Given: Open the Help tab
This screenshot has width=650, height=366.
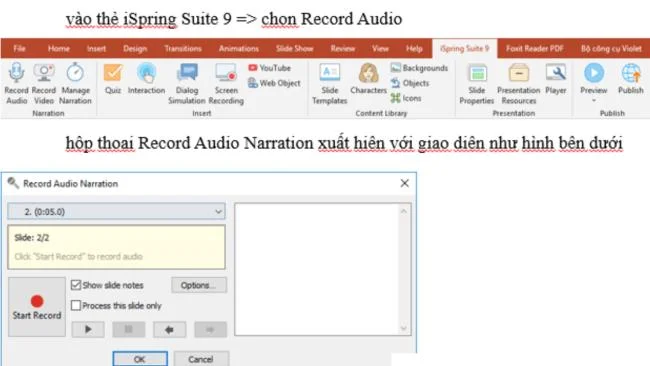Looking at the screenshot, I should pos(414,48).
